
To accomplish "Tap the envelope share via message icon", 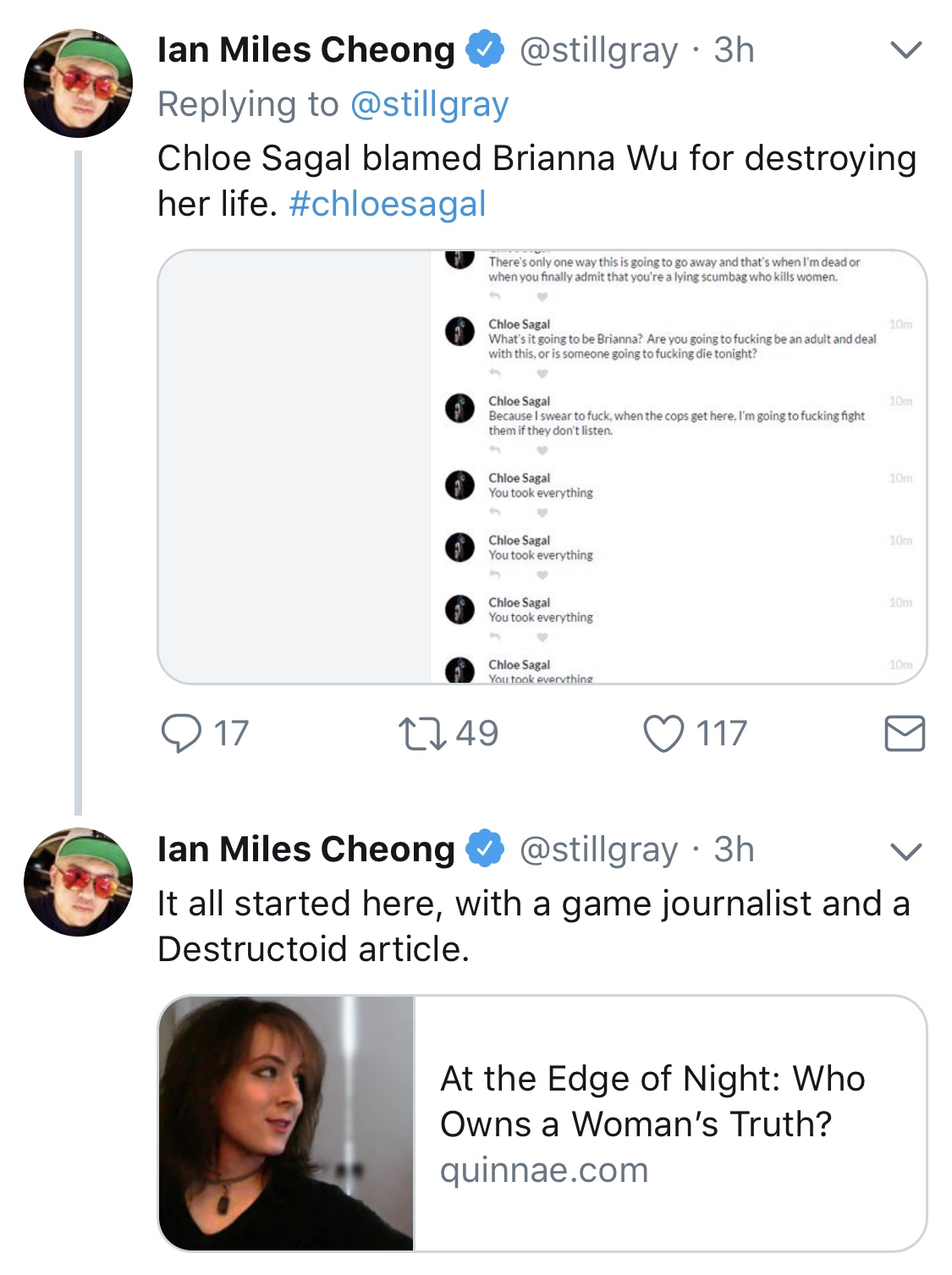I will [905, 733].
